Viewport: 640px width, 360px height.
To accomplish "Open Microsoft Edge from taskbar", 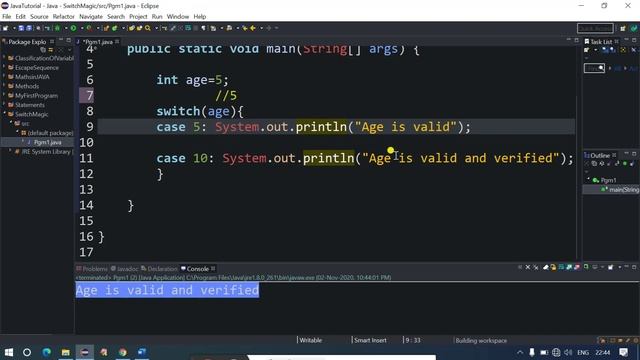I will click(46, 352).
